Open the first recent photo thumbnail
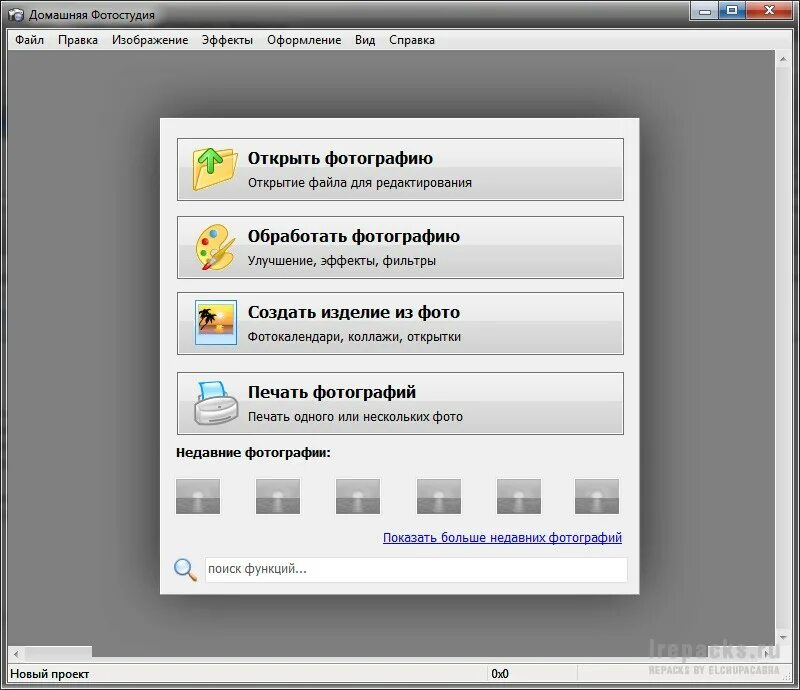Viewport: 800px width, 690px height. [198, 496]
